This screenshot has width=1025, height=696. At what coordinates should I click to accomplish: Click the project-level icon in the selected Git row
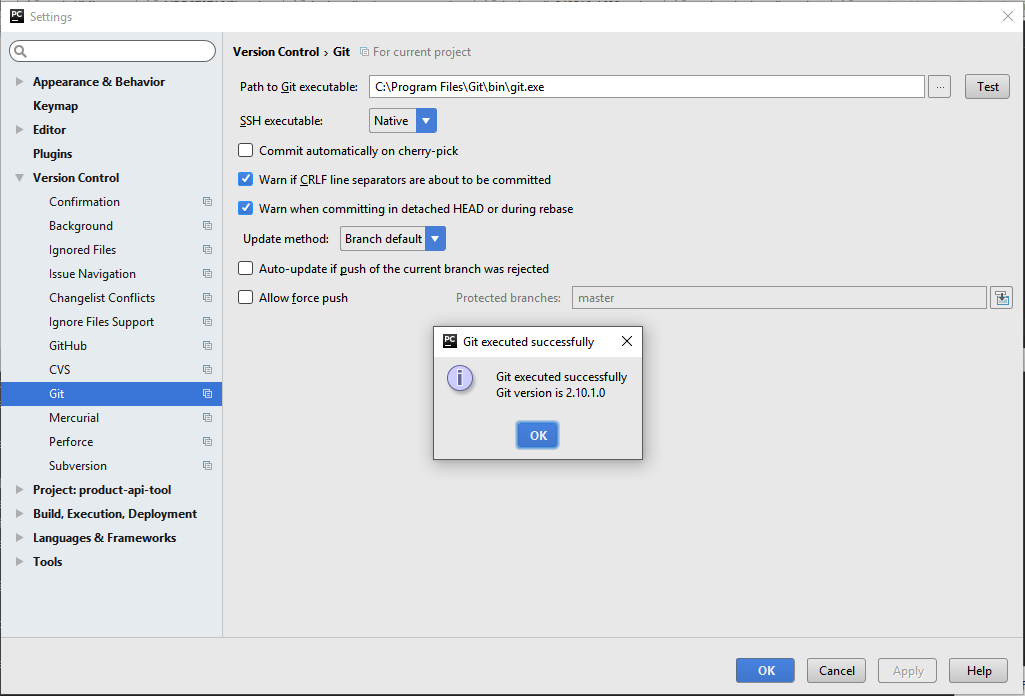coord(207,393)
